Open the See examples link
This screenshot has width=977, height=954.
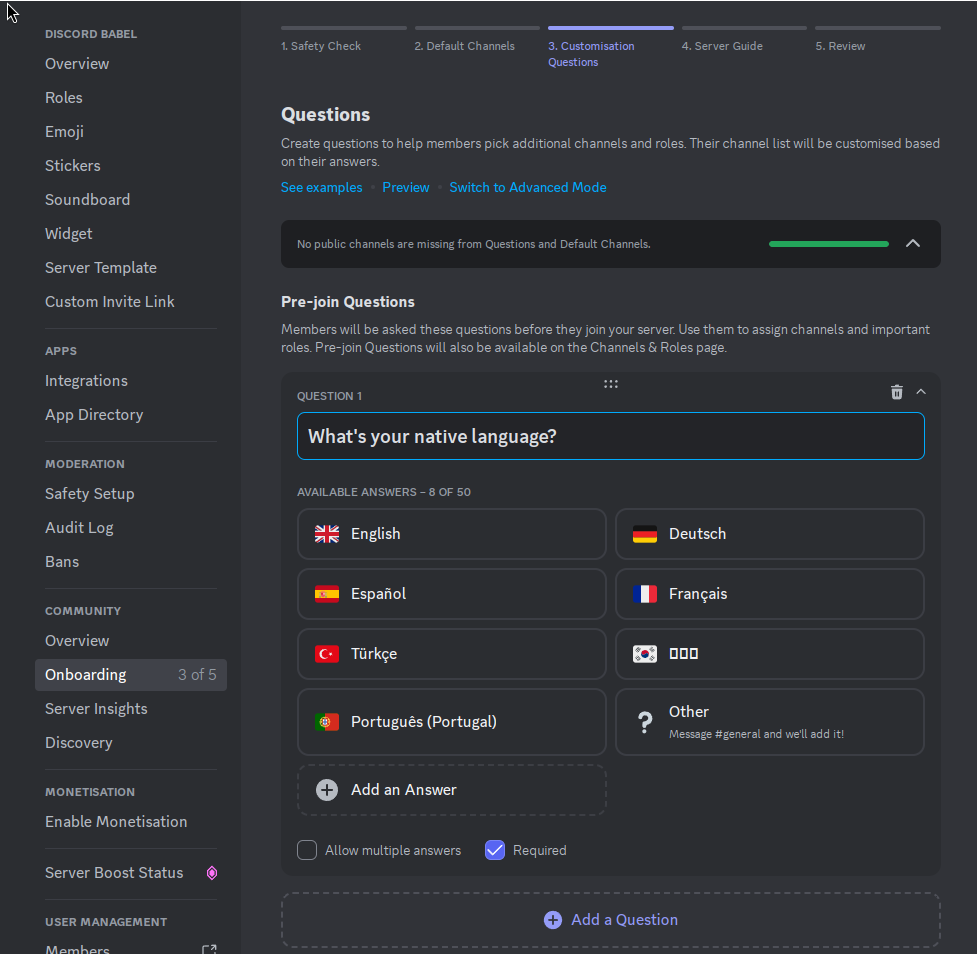[321, 186]
